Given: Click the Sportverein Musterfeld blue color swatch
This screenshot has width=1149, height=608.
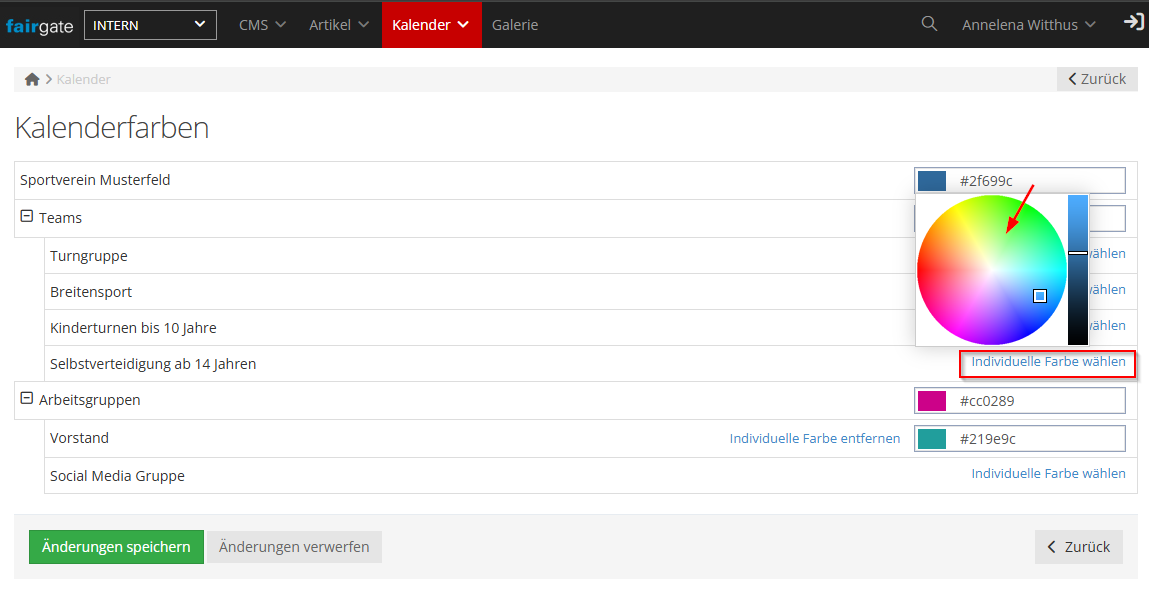Looking at the screenshot, I should pyautogui.click(x=932, y=181).
